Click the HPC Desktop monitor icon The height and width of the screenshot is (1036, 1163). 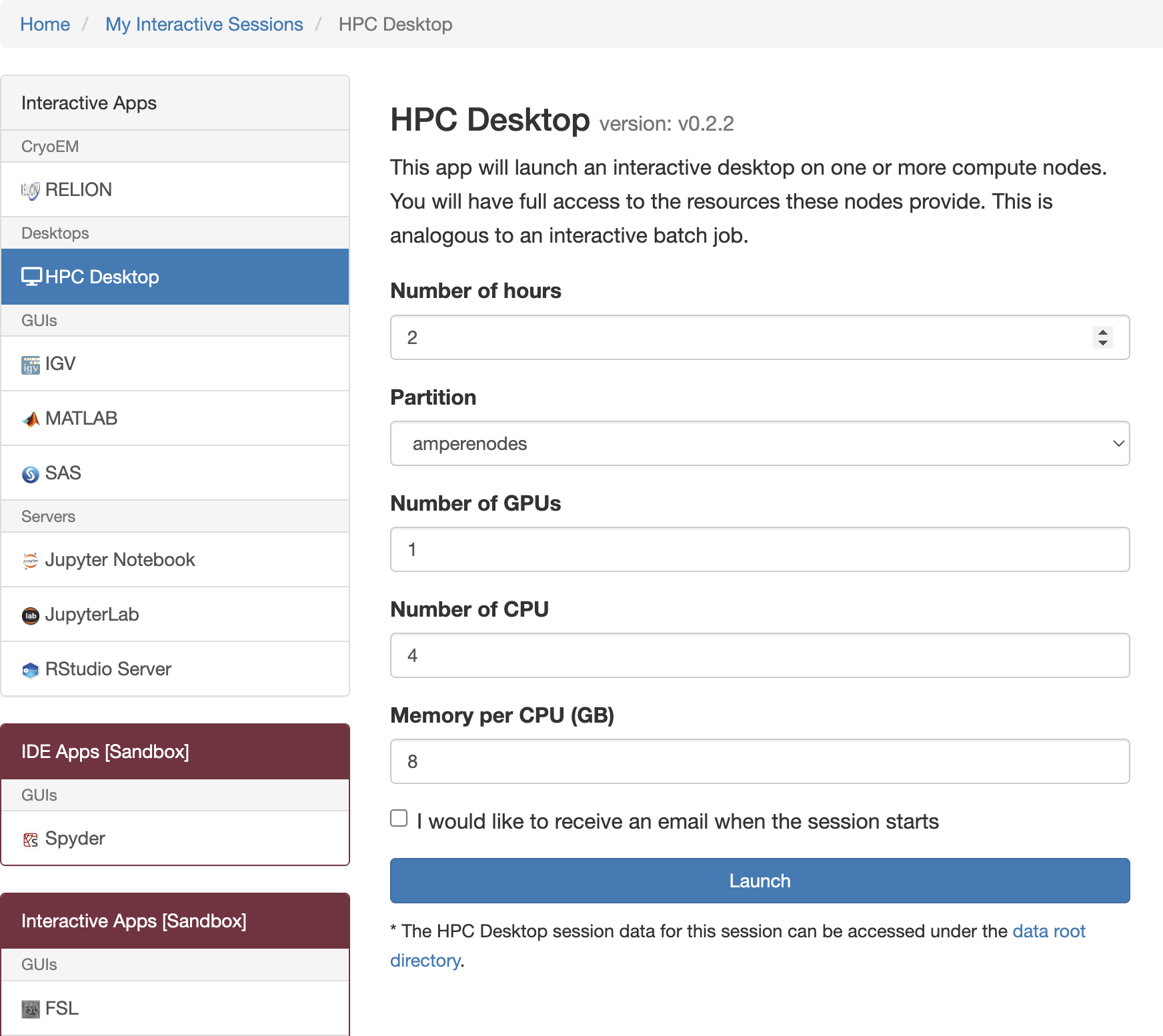(31, 277)
